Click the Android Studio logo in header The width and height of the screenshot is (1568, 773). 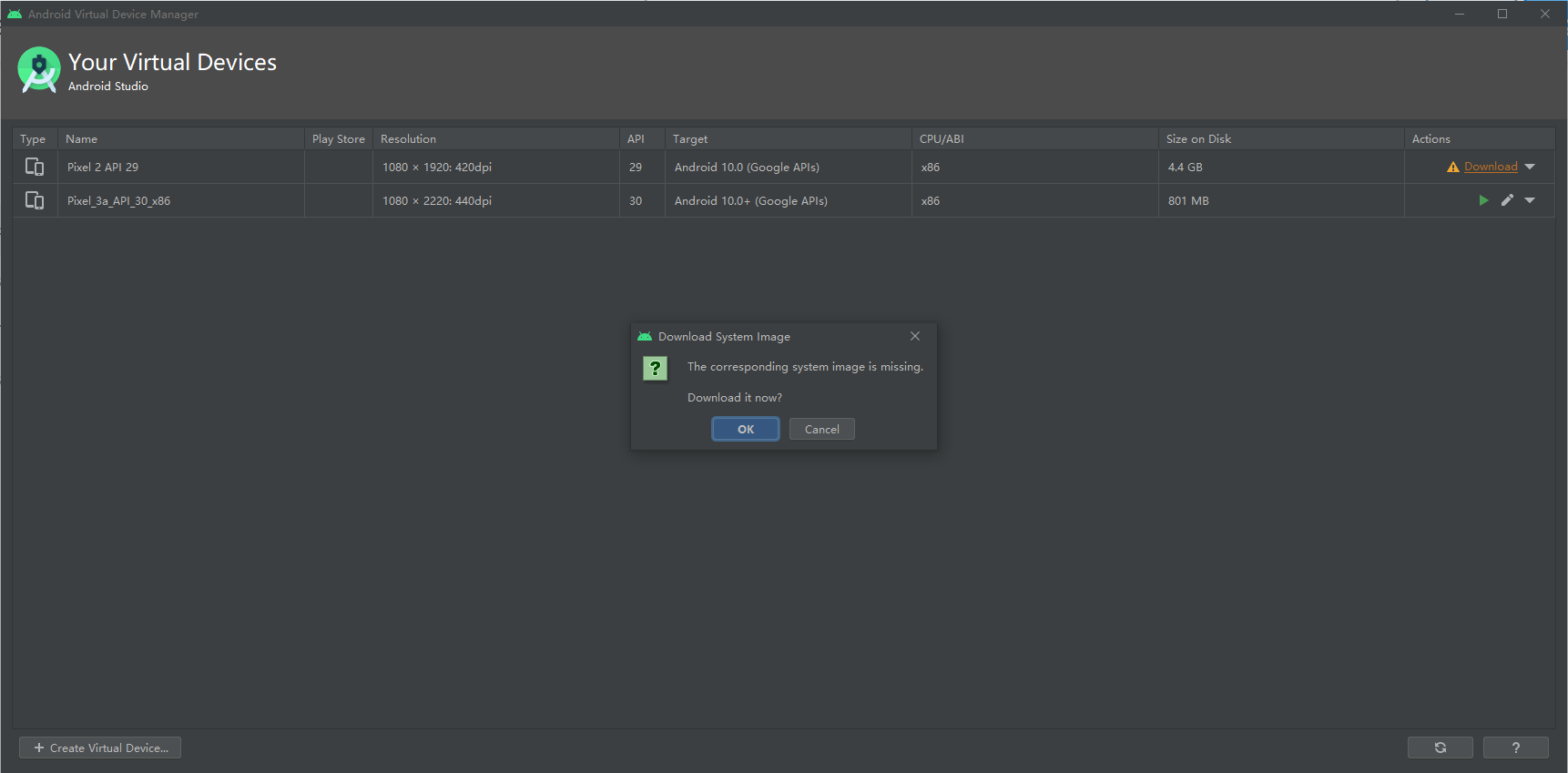click(39, 70)
